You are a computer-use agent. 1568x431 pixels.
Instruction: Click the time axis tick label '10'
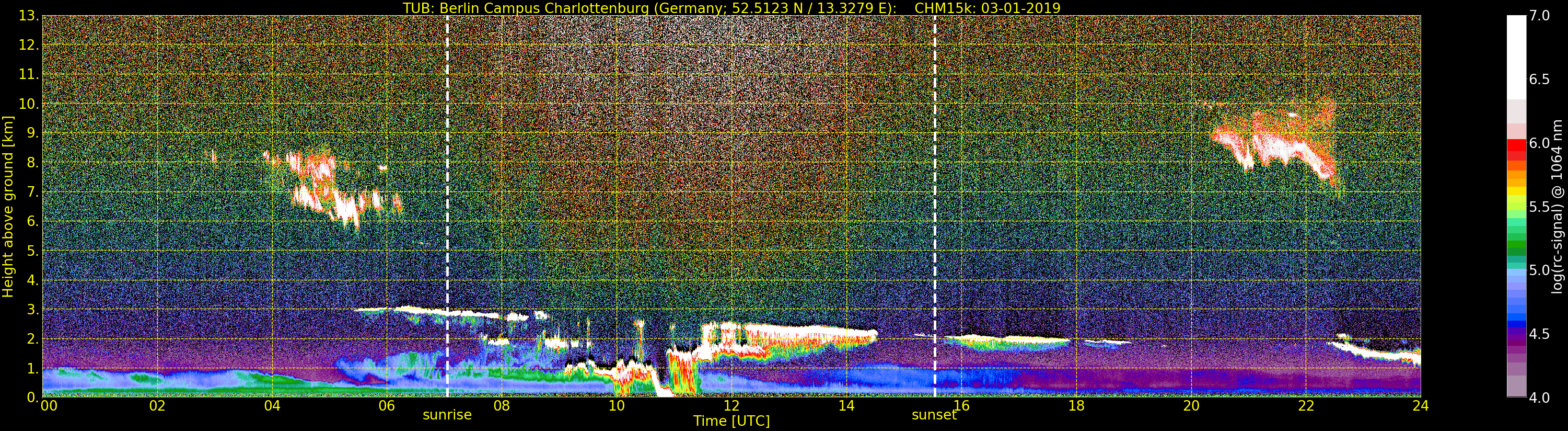pos(617,406)
